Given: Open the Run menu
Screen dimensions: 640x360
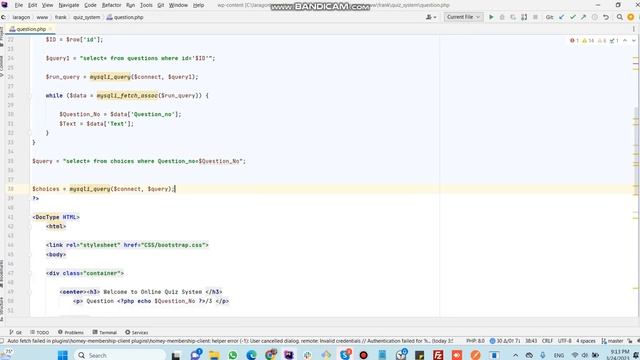Looking at the screenshot, I should [130, 5].
